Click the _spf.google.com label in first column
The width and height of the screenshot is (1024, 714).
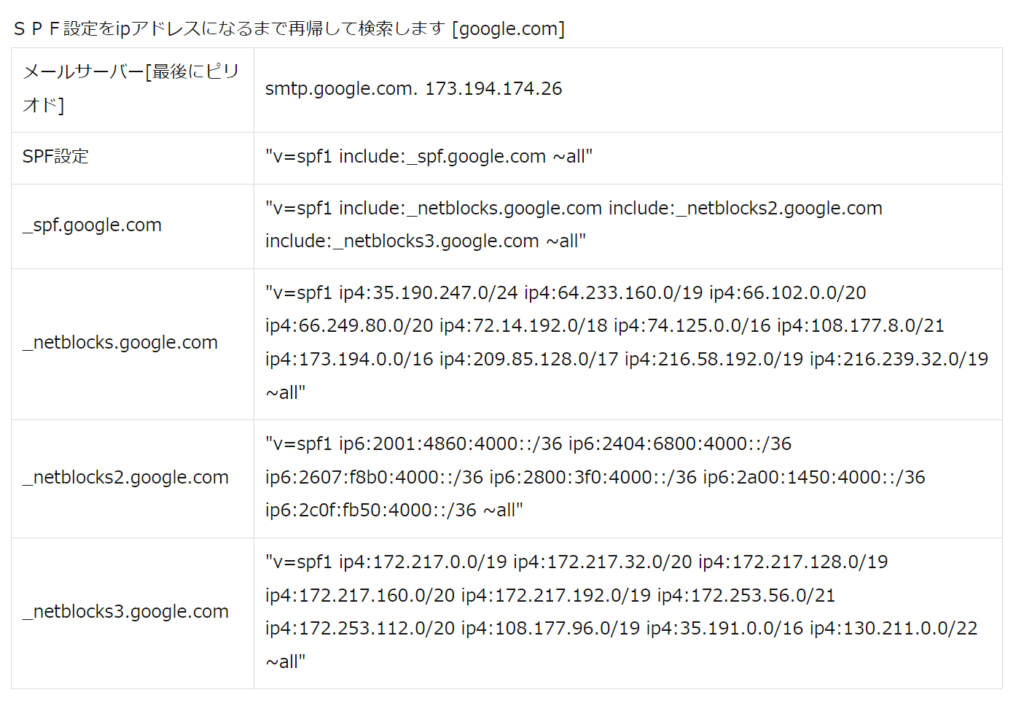(91, 225)
